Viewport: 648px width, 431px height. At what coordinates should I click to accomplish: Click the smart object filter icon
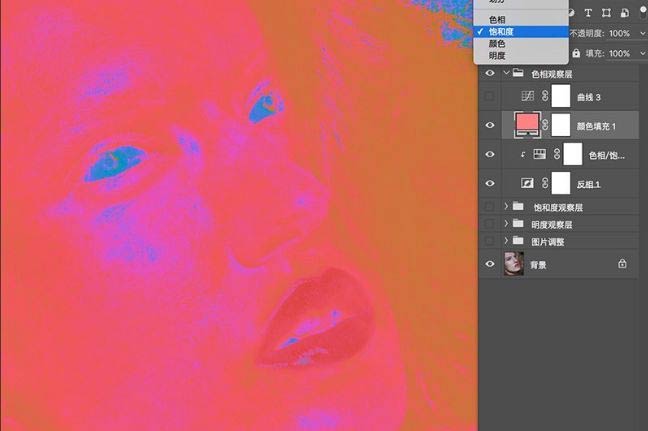[x=626, y=13]
